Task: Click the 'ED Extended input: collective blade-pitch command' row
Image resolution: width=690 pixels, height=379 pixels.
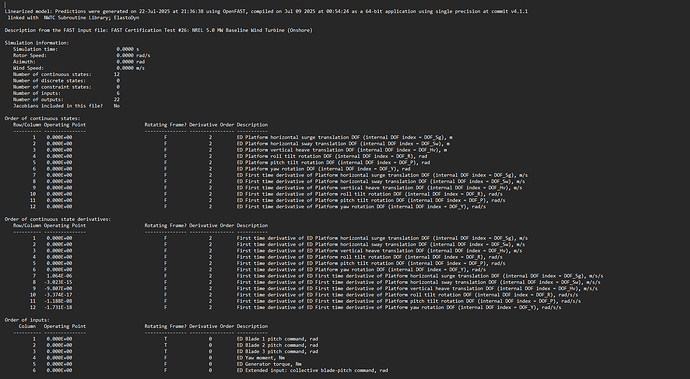Action: (x=209, y=371)
